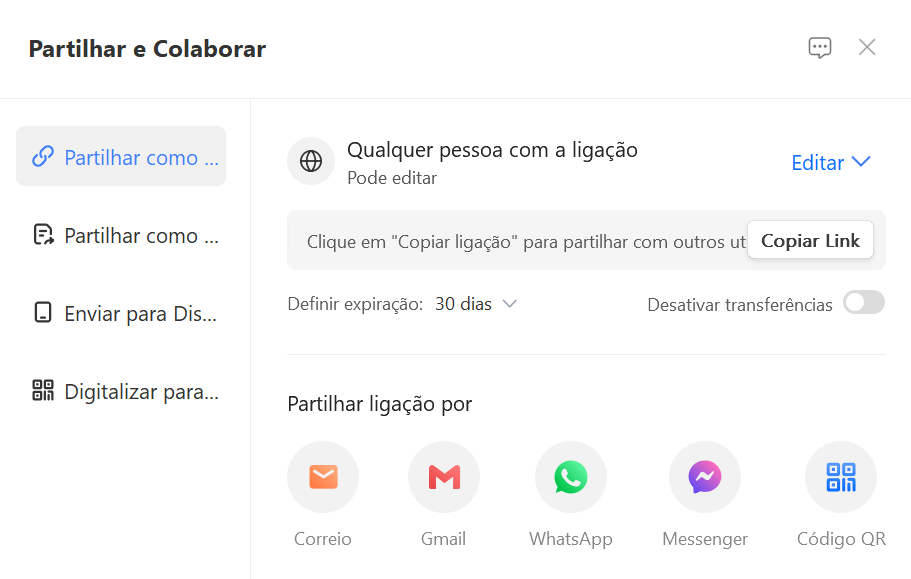Click the Copiar Link button

tap(810, 240)
